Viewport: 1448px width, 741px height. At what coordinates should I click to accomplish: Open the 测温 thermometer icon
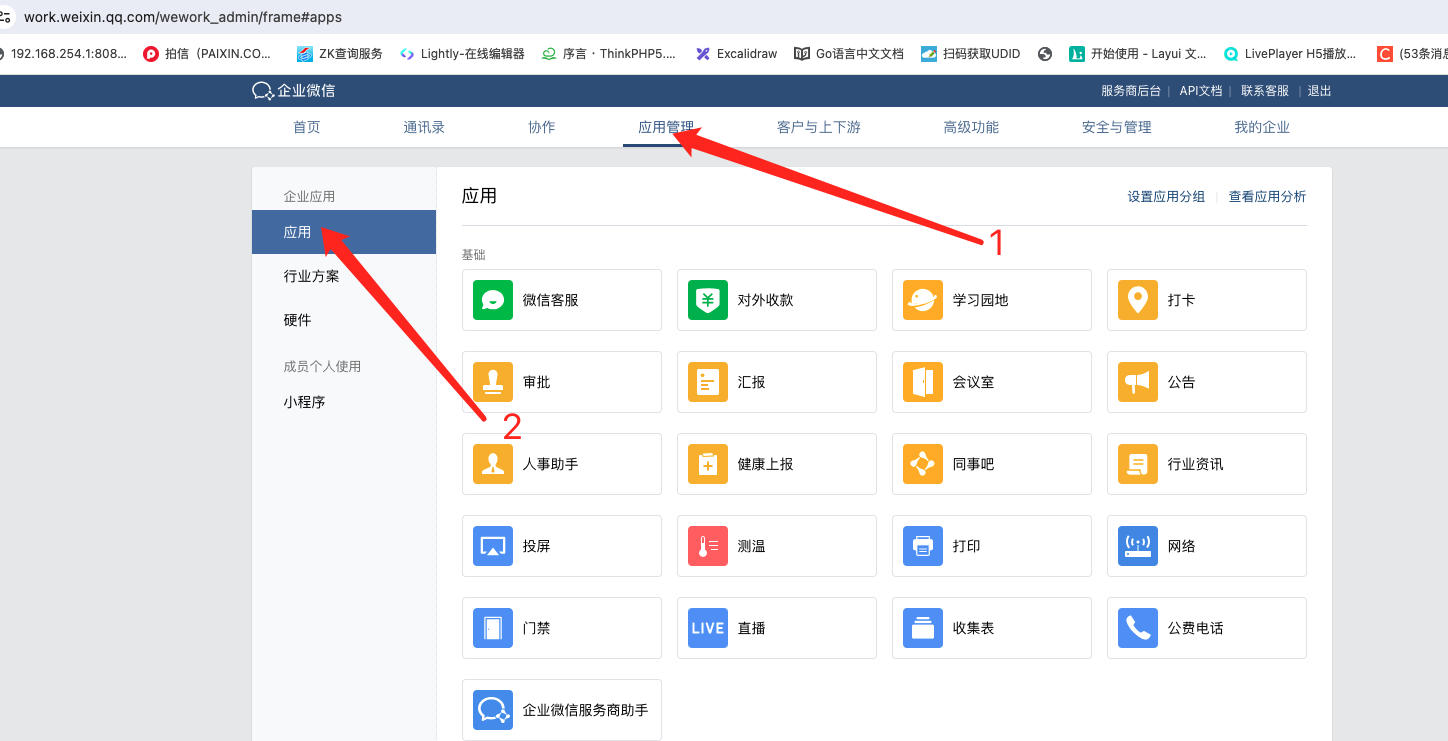[x=707, y=546]
